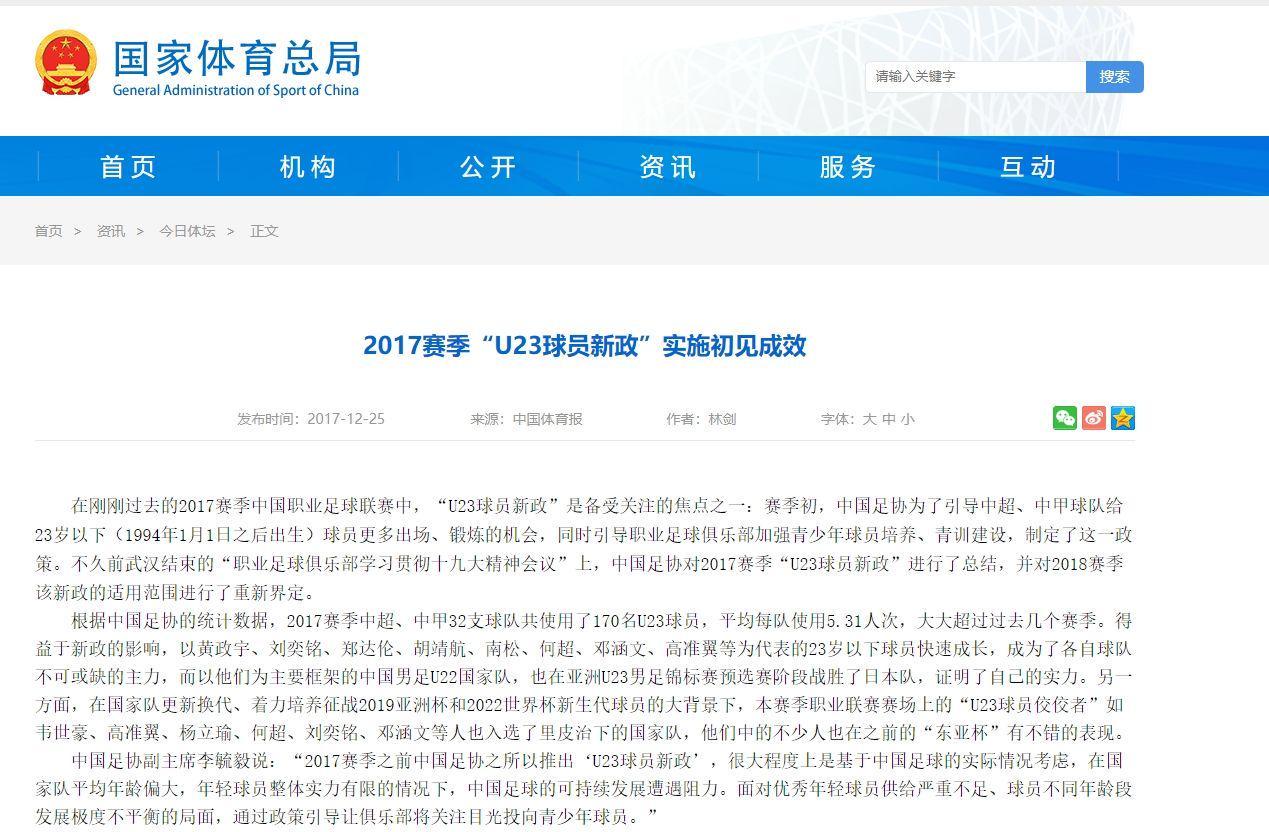The width and height of the screenshot is (1269, 832).
Task: Open the 公开 navigation menu
Action: click(487, 166)
